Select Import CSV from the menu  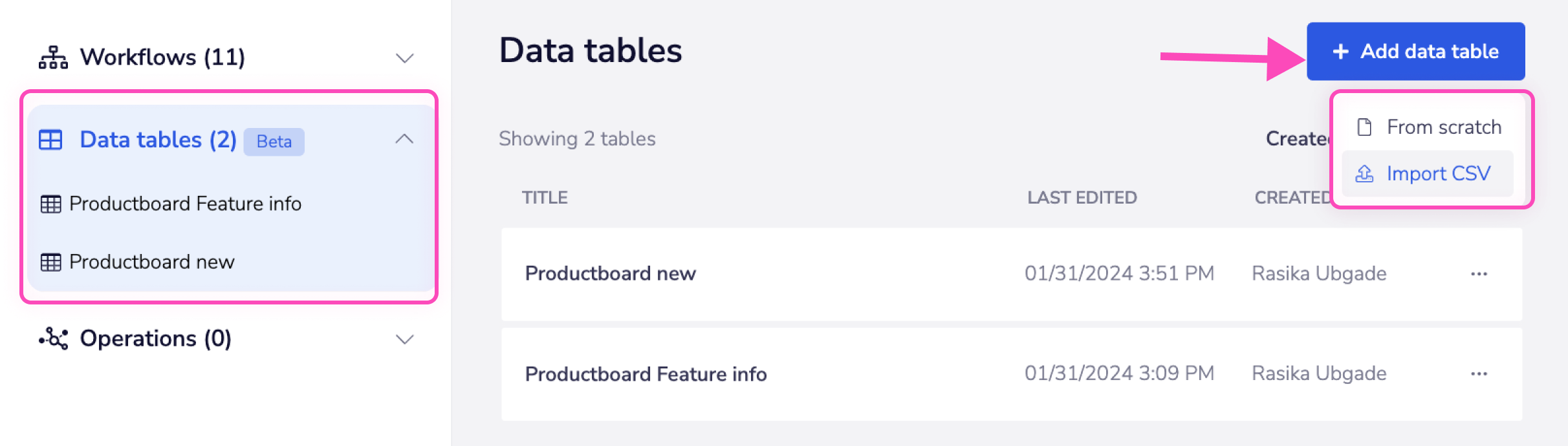pos(1439,173)
